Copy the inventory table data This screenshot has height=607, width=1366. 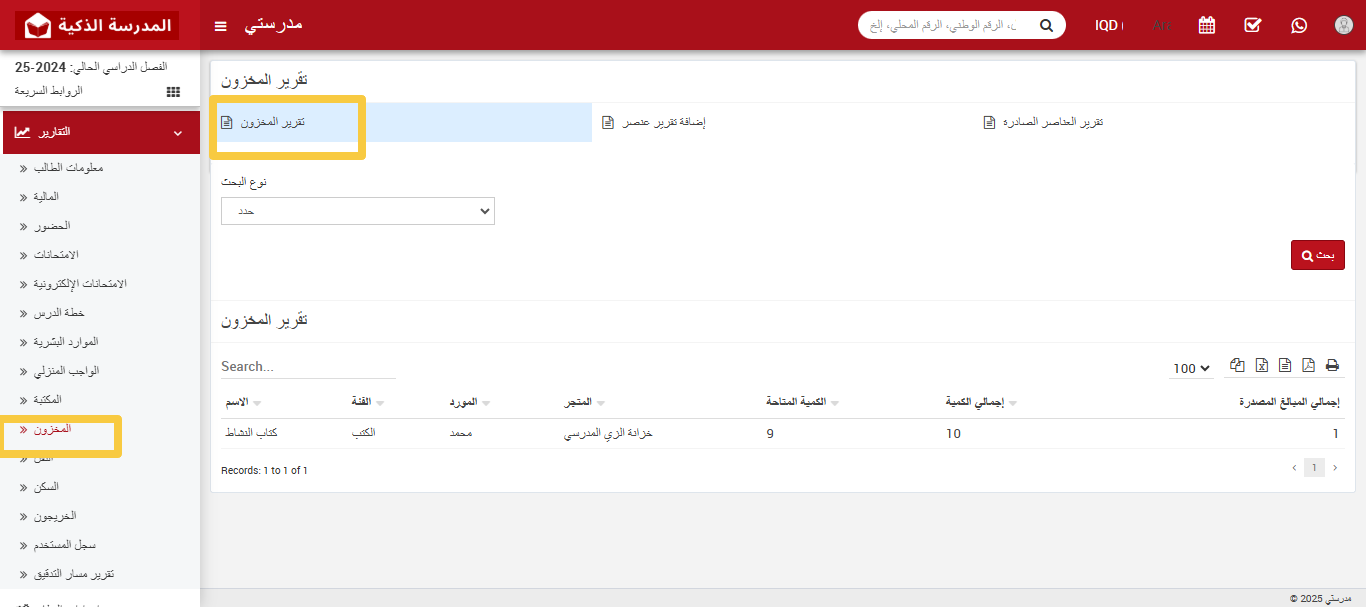point(1238,366)
